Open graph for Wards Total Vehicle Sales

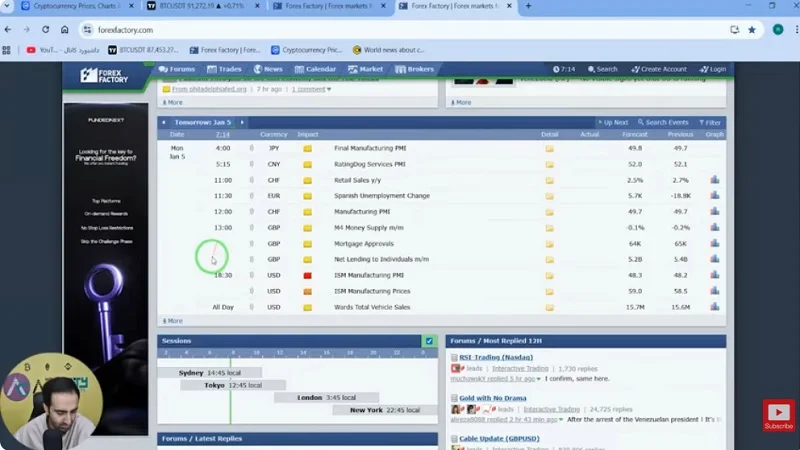click(714, 307)
